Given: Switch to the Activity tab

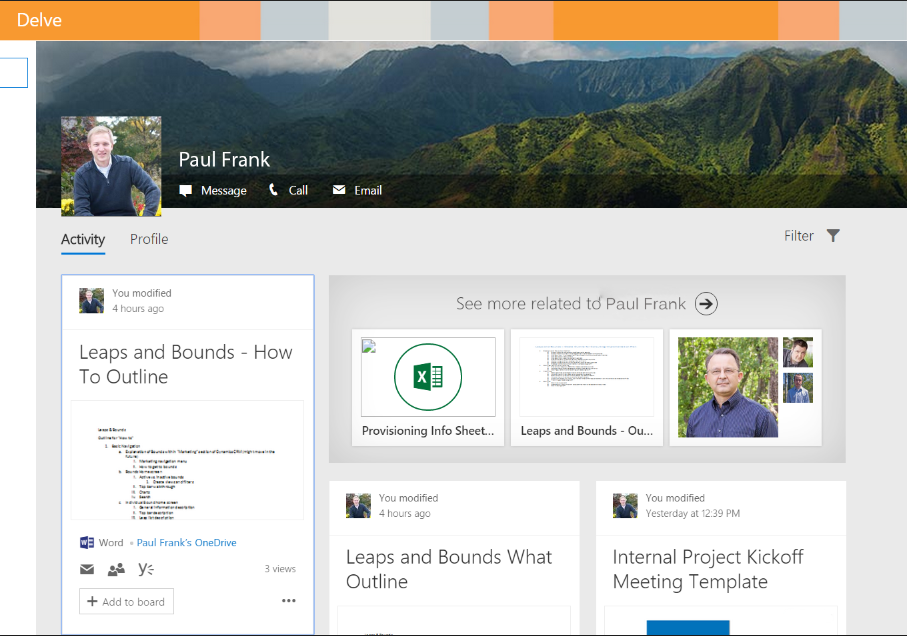Looking at the screenshot, I should click(x=83, y=239).
